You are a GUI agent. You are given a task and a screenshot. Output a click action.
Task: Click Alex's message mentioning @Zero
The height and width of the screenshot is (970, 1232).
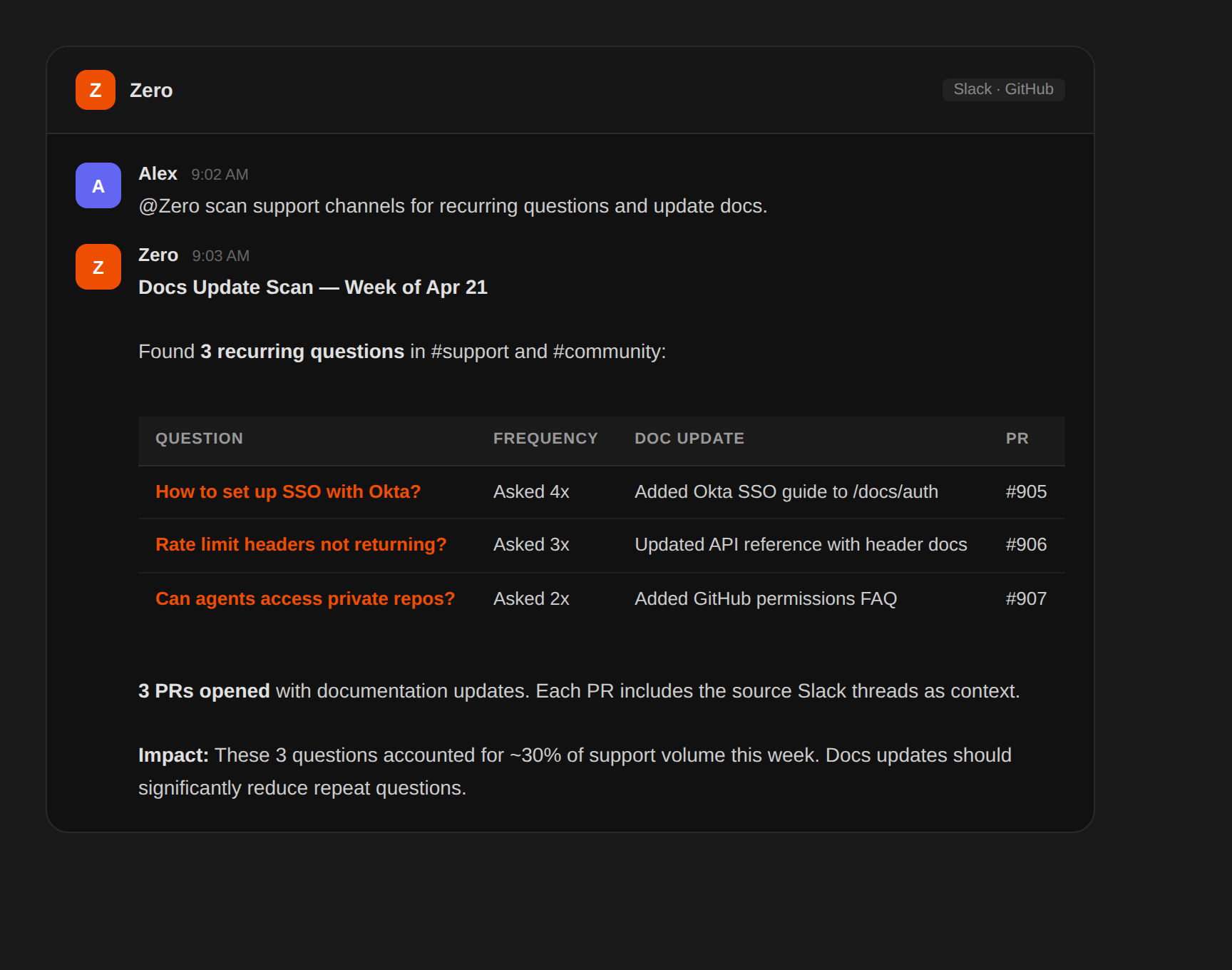click(453, 206)
